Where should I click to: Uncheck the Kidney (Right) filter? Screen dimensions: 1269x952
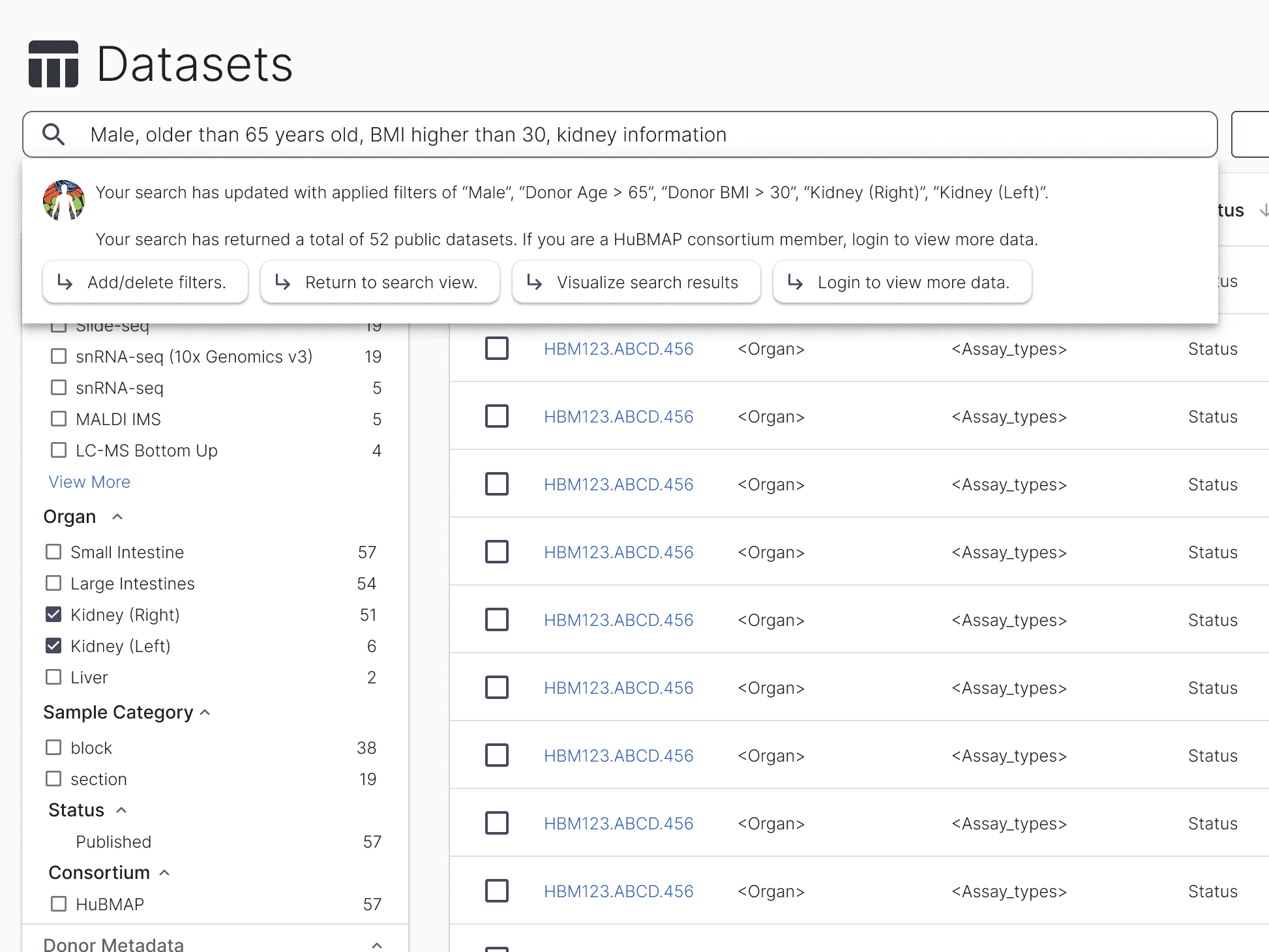(x=53, y=615)
